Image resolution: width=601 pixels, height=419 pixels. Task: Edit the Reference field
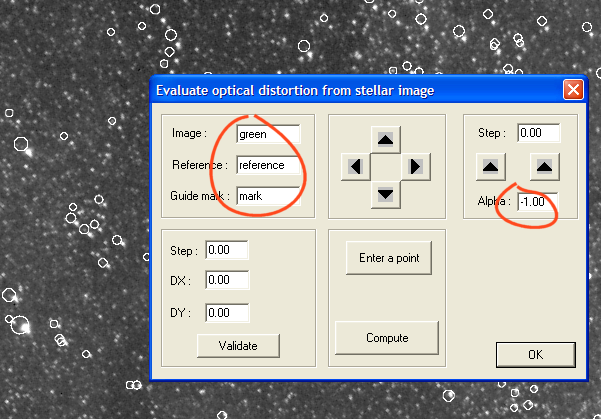click(268, 165)
